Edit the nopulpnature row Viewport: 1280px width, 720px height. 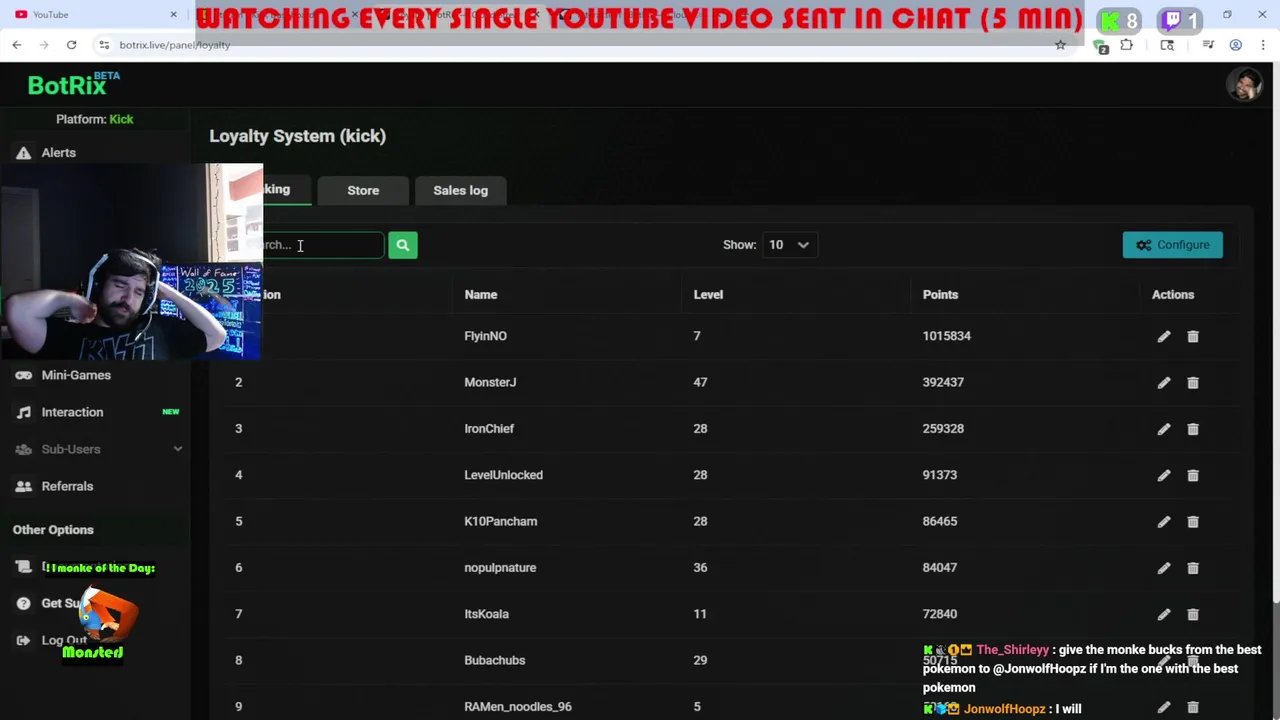tap(1164, 568)
